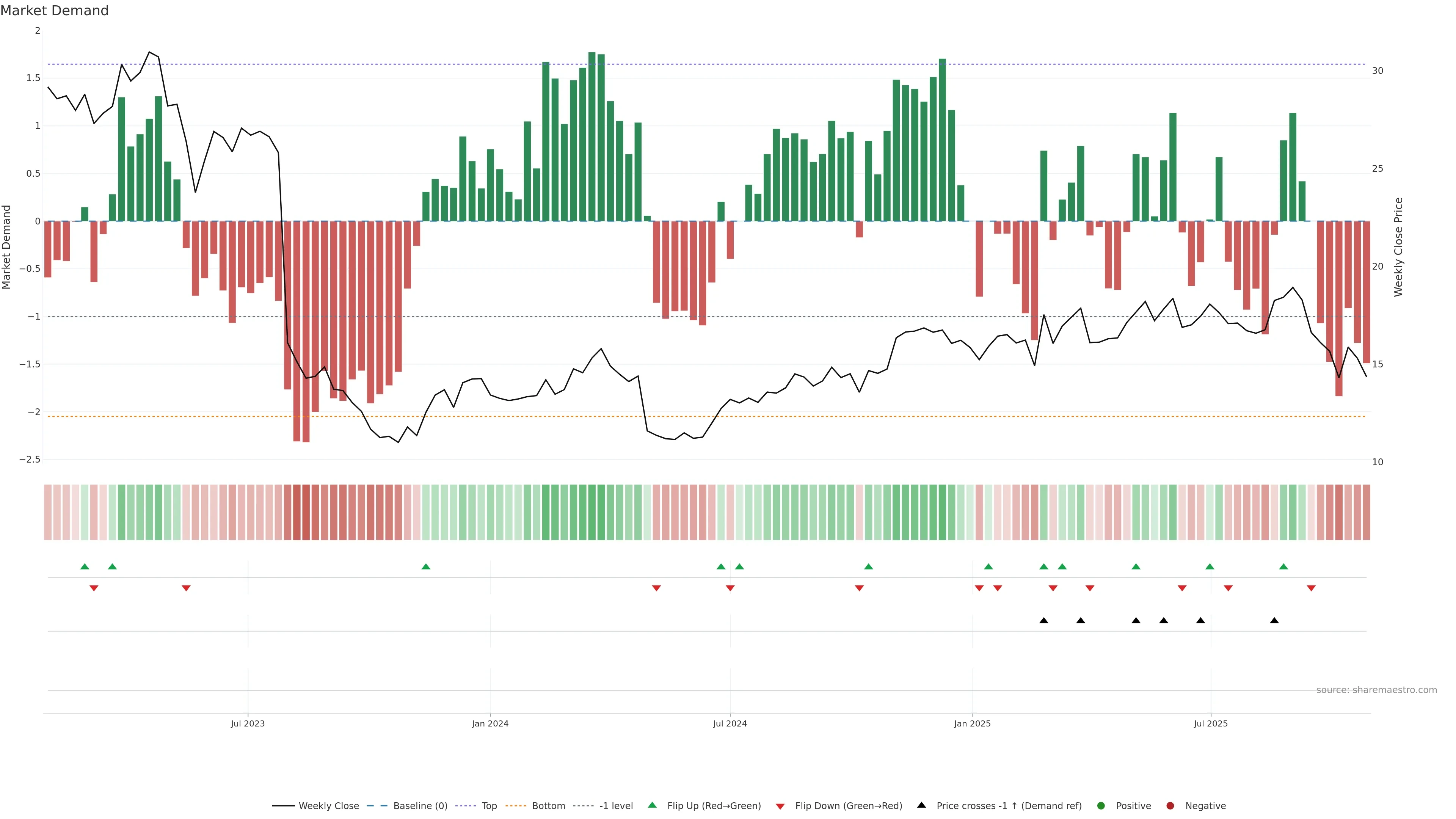1456x819 pixels.
Task: Open the source sharemaestro.com text
Action: pyautogui.click(x=1376, y=690)
